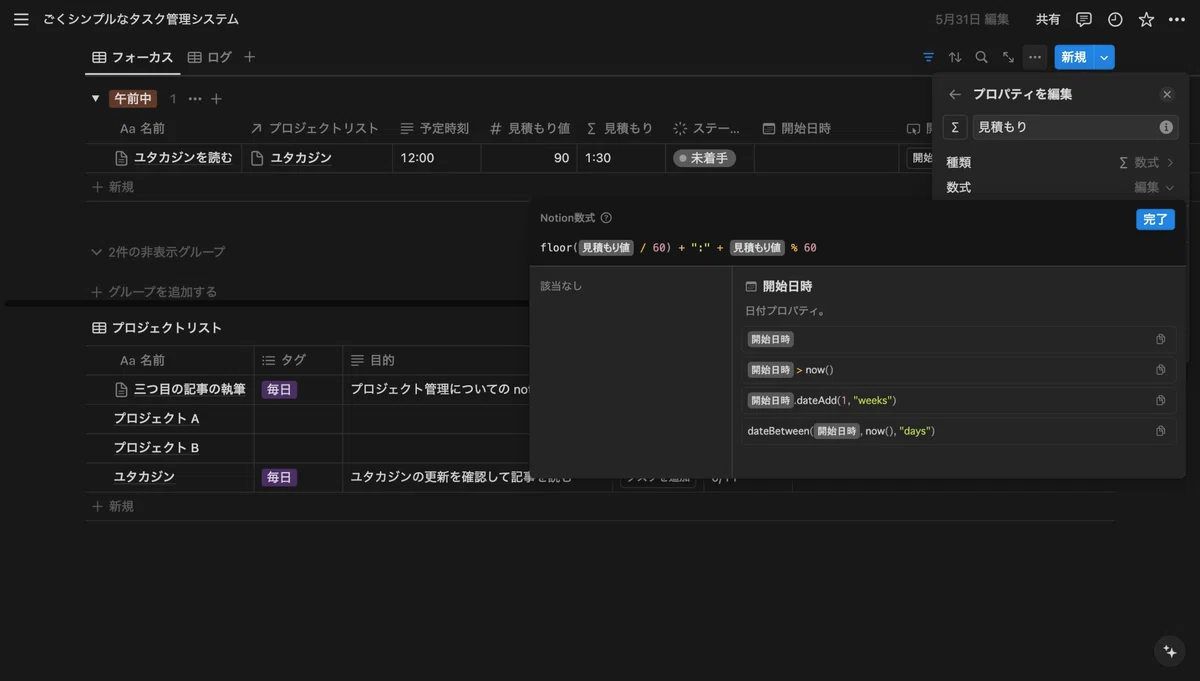This screenshot has height=681, width=1200.
Task: Open the プロジェクト A row
Action: point(157,418)
